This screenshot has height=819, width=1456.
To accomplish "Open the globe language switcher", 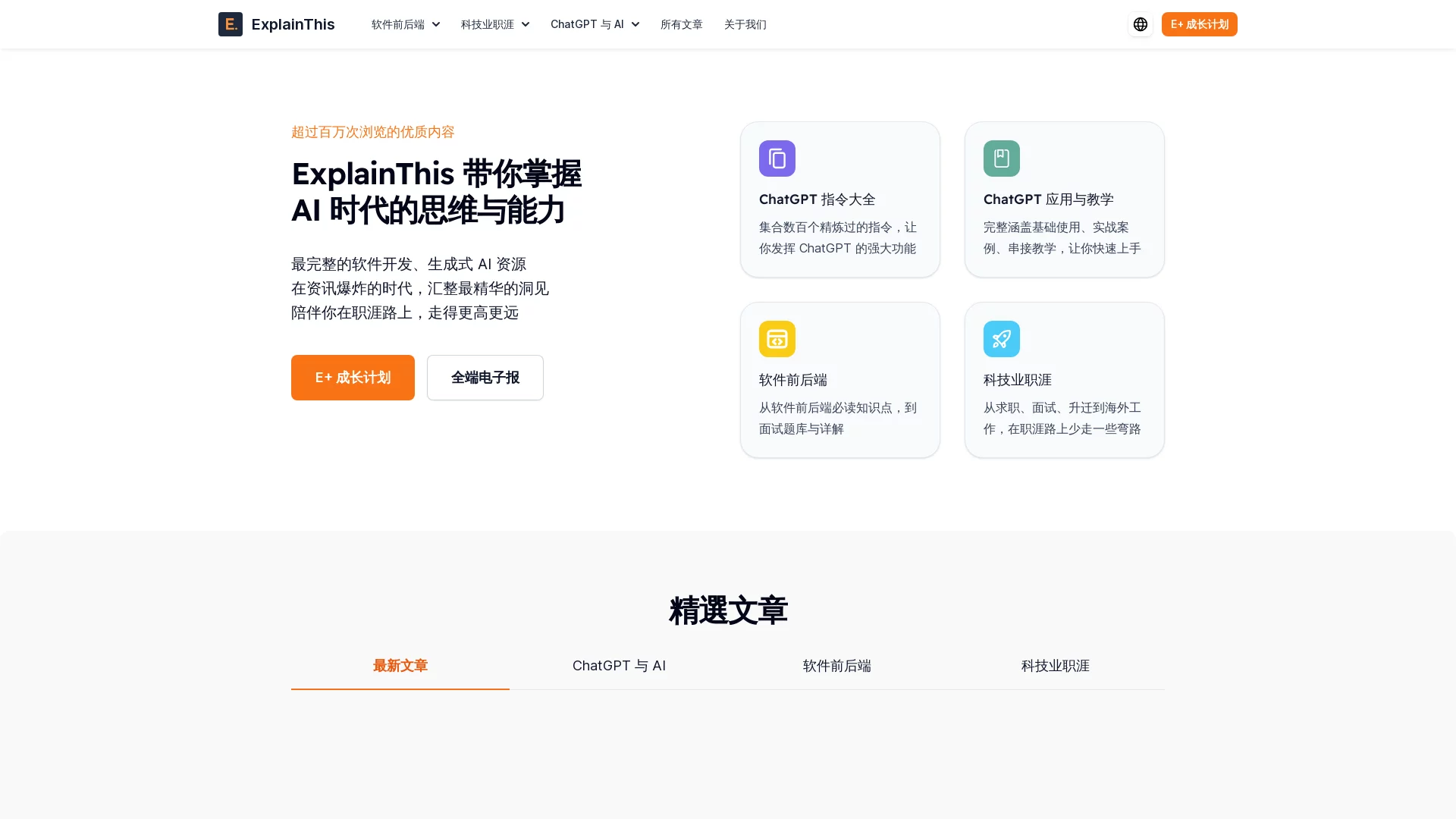I will click(1140, 24).
